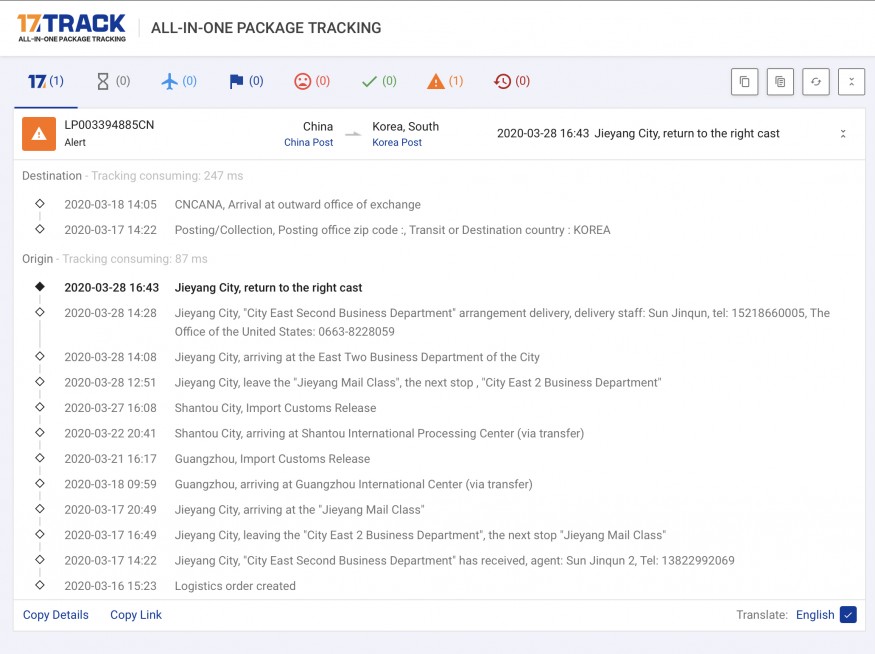Click the date '2020-03-22 20:41'
This screenshot has width=875, height=654.
coord(110,434)
